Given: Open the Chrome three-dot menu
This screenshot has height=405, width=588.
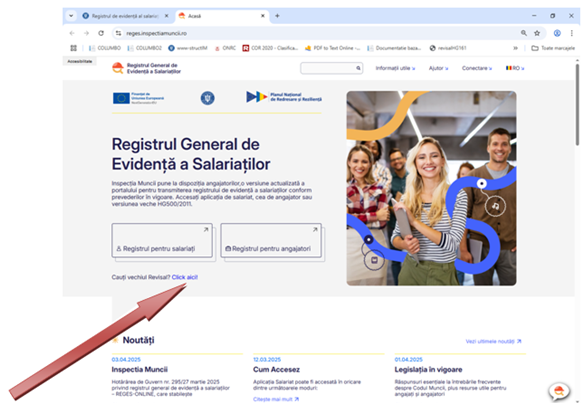Looking at the screenshot, I should click(572, 33).
